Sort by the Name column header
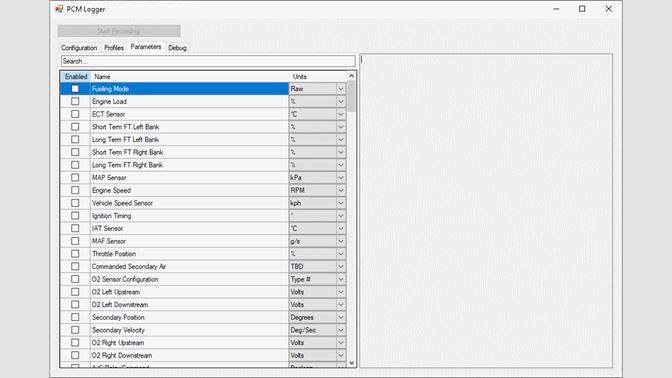Image resolution: width=672 pixels, height=378 pixels. pos(190,77)
